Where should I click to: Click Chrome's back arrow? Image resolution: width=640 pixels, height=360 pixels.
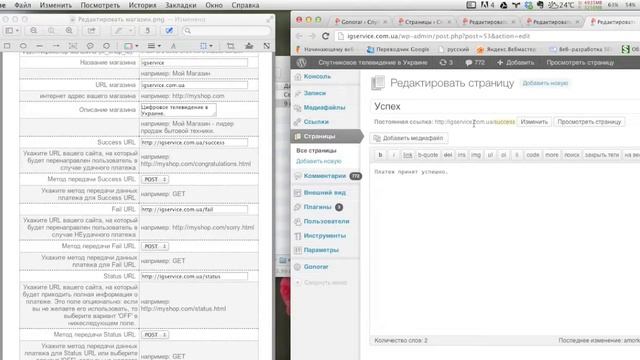[299, 36]
